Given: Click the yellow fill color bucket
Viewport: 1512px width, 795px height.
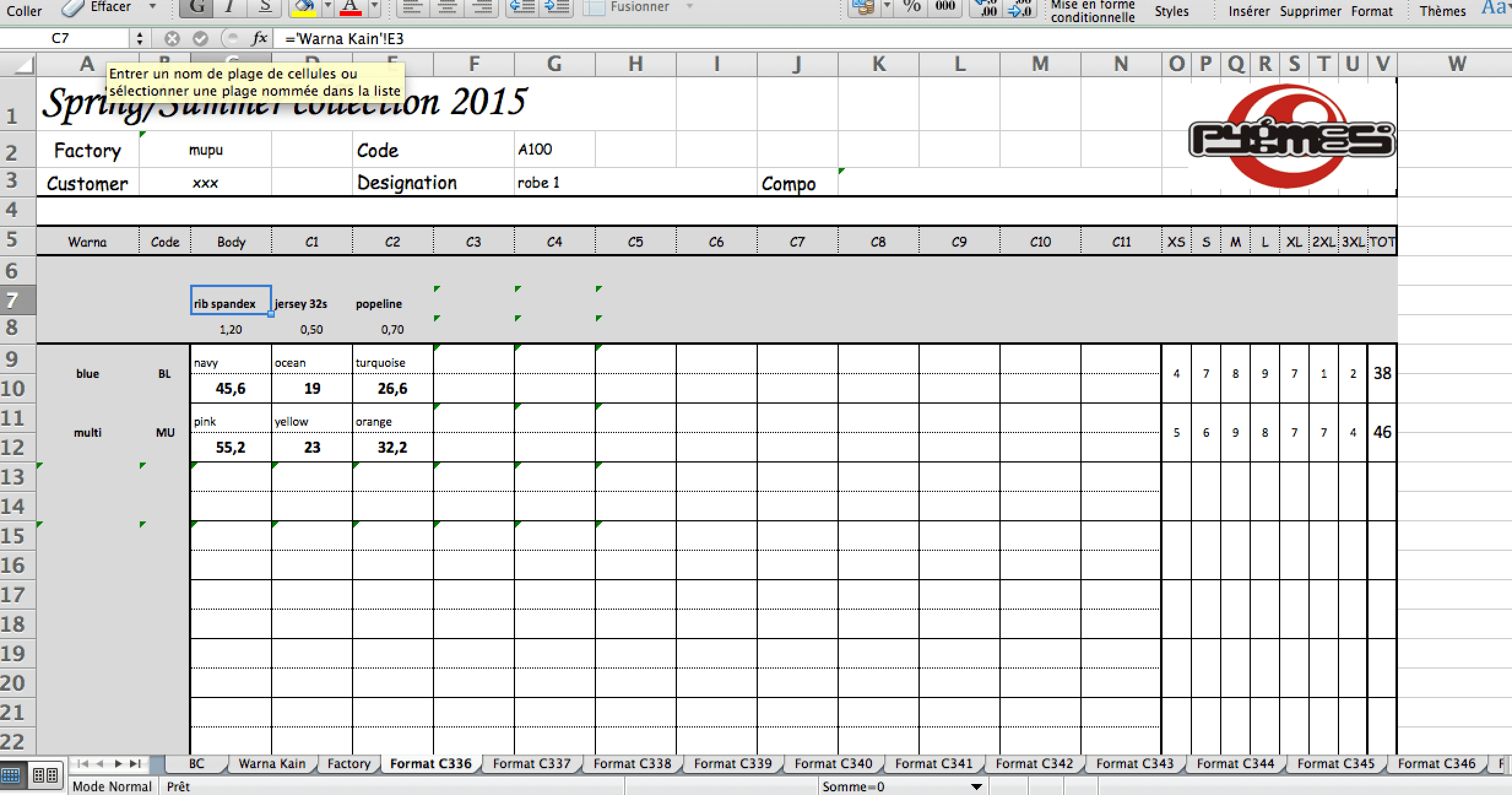Looking at the screenshot, I should (x=304, y=7).
